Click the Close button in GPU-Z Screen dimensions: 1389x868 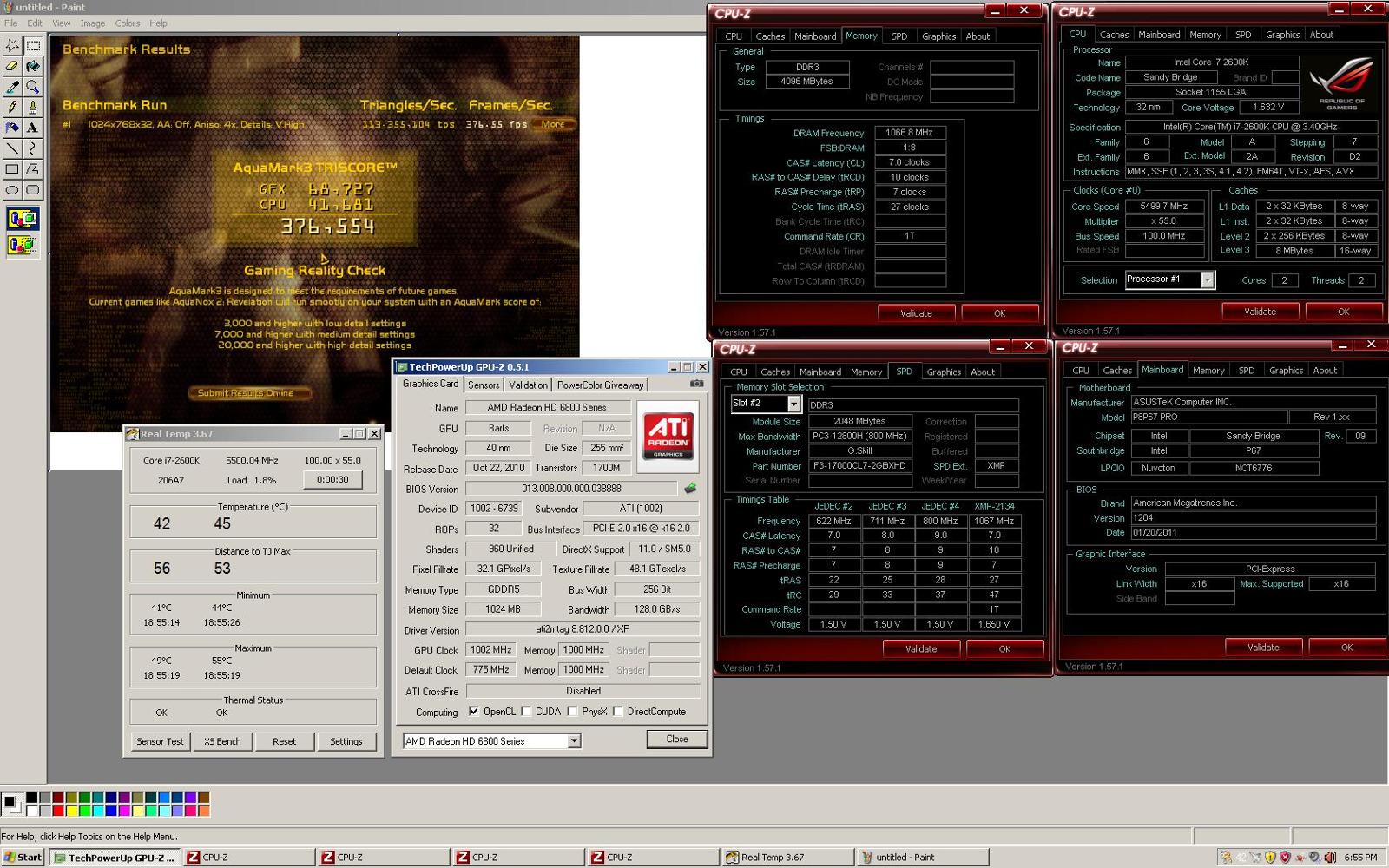click(677, 740)
